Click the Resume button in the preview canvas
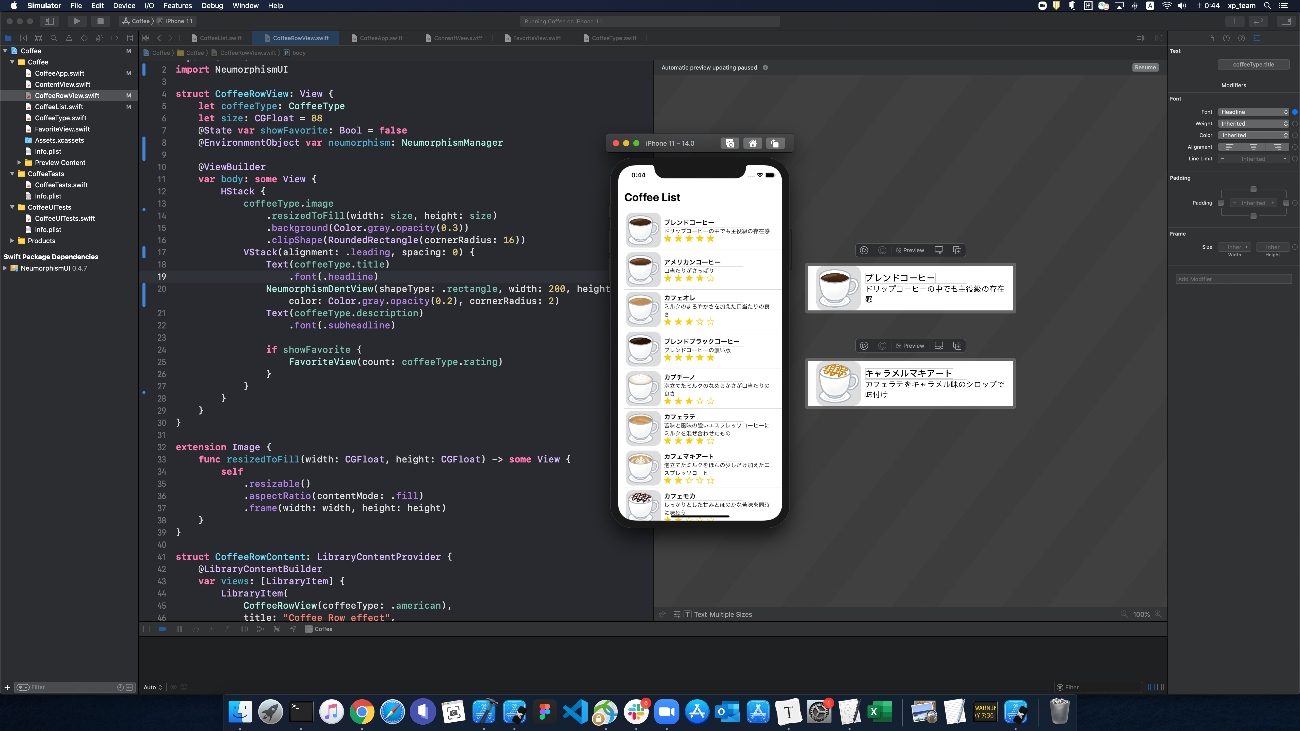Image resolution: width=1300 pixels, height=731 pixels. pyautogui.click(x=1145, y=67)
